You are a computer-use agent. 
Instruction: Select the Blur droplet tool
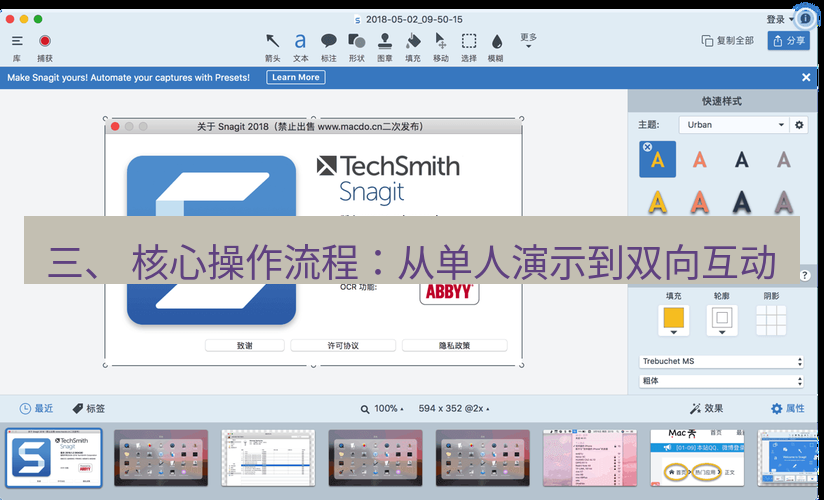(x=496, y=41)
